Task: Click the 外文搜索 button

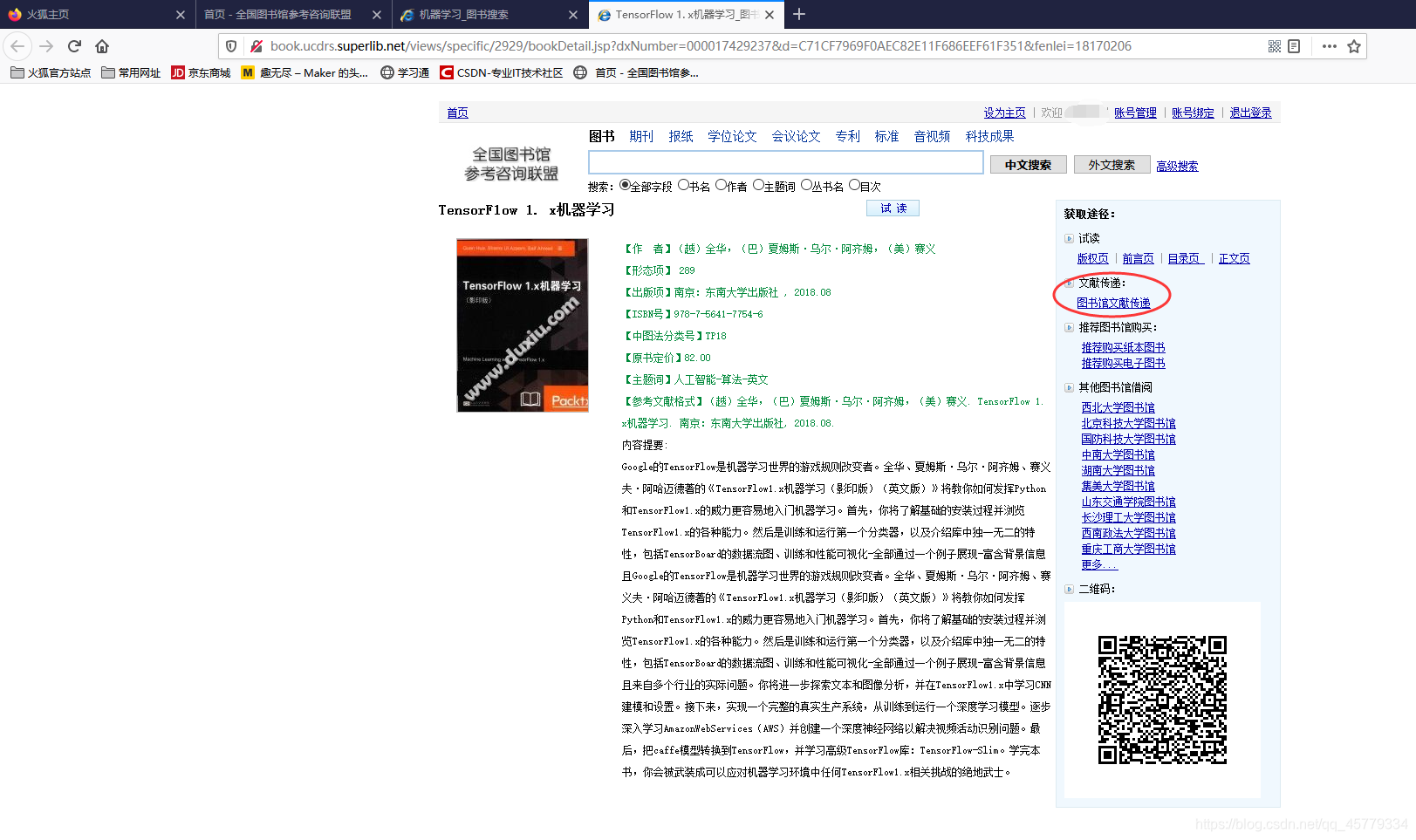Action: click(x=1112, y=165)
